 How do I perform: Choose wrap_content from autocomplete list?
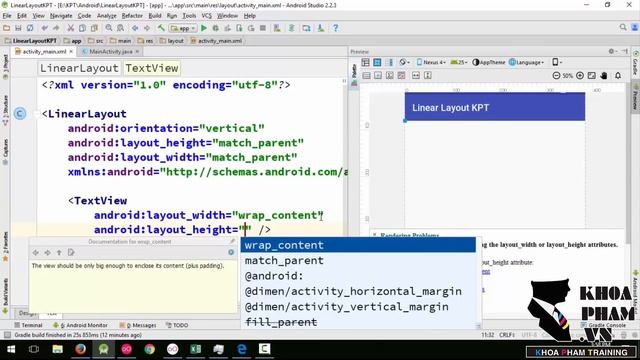pyautogui.click(x=358, y=245)
